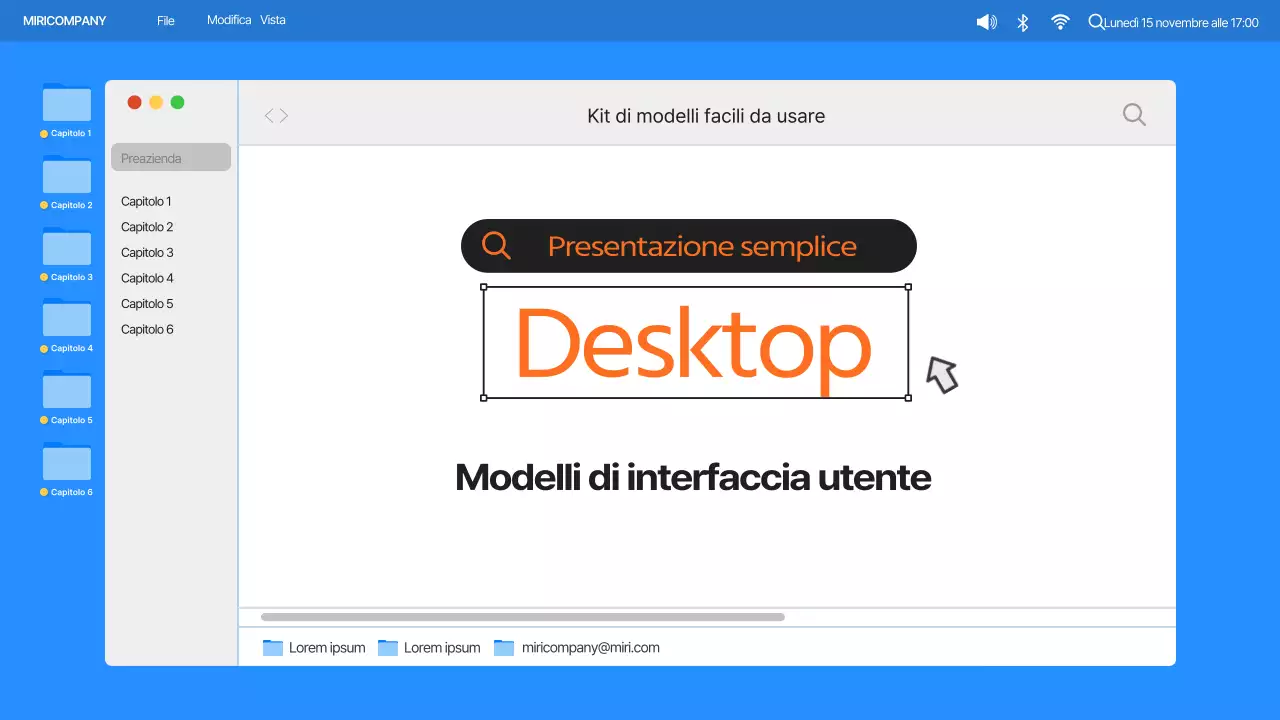Click the forward chevron in the window toolbar
The width and height of the screenshot is (1280, 720).
click(x=283, y=114)
